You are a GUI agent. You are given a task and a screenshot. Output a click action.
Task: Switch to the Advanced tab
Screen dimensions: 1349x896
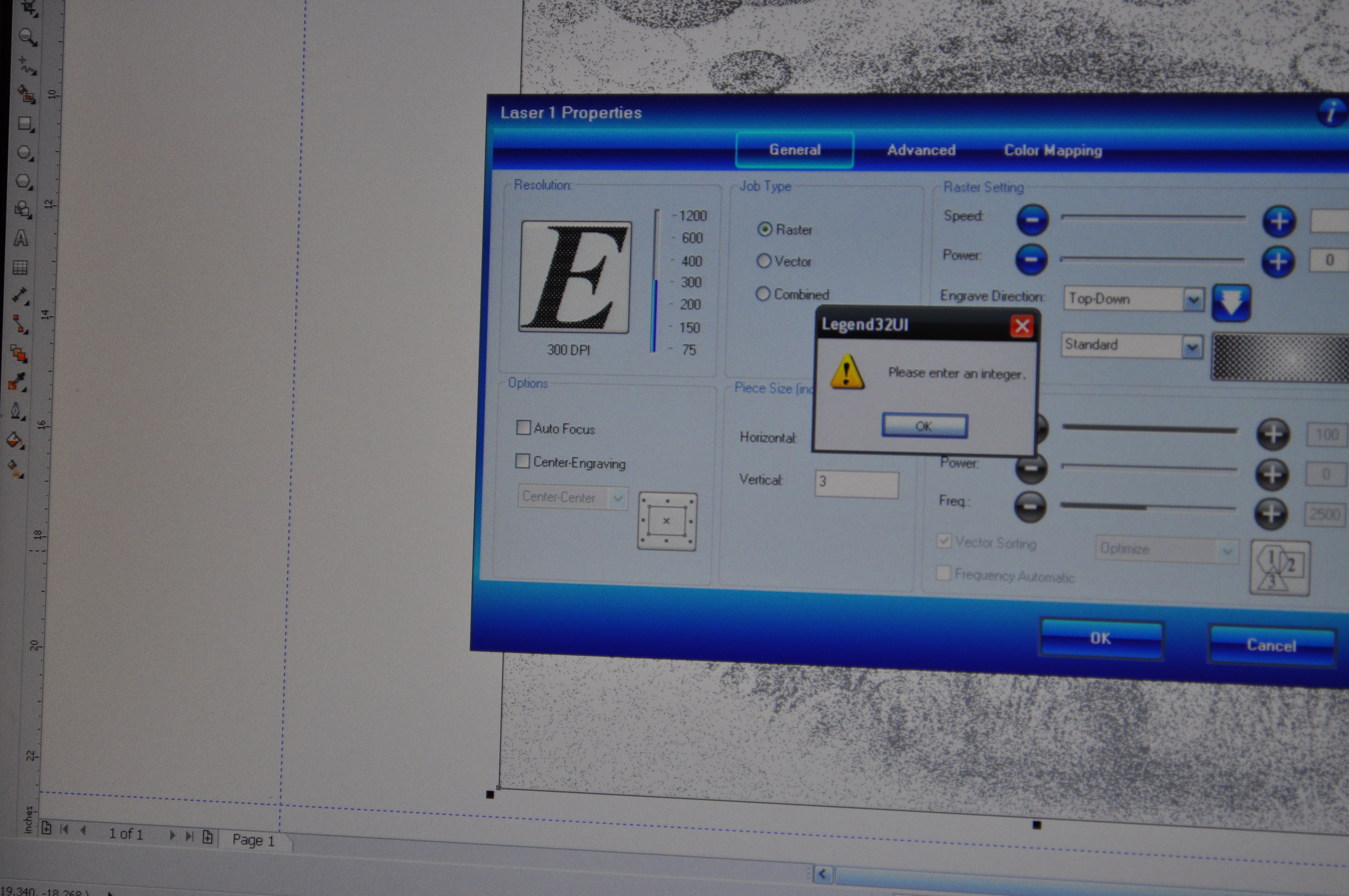coord(921,150)
